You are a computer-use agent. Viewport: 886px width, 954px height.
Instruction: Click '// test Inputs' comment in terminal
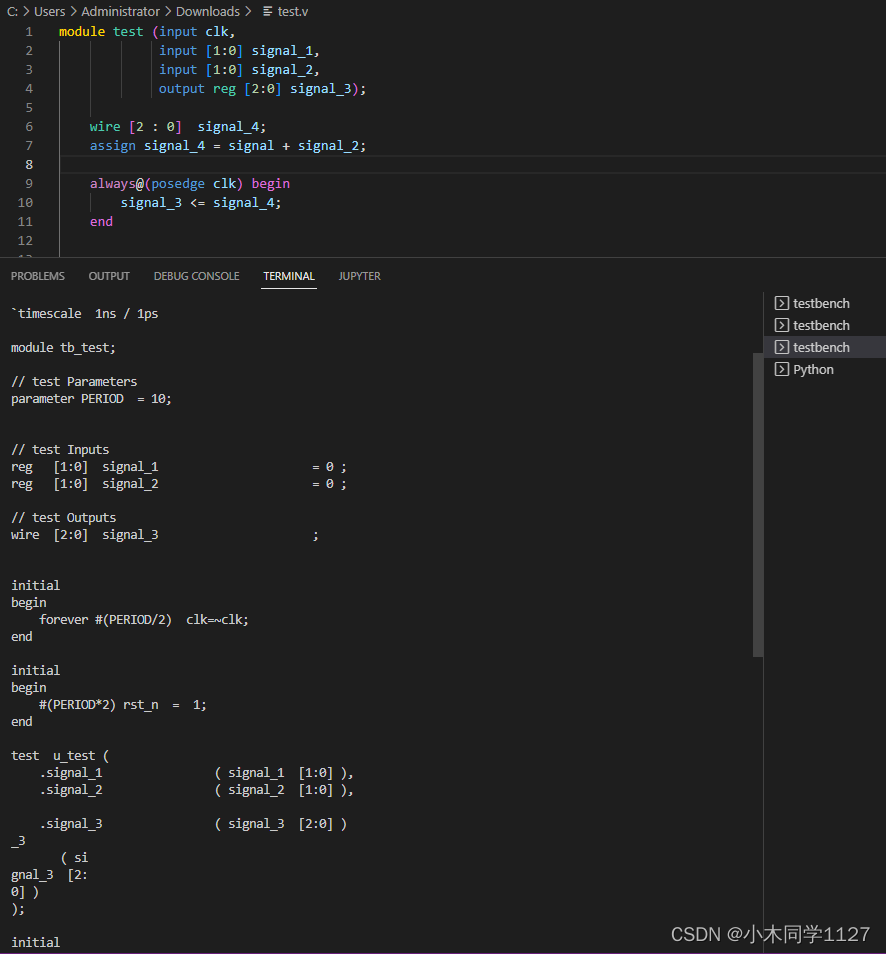60,450
